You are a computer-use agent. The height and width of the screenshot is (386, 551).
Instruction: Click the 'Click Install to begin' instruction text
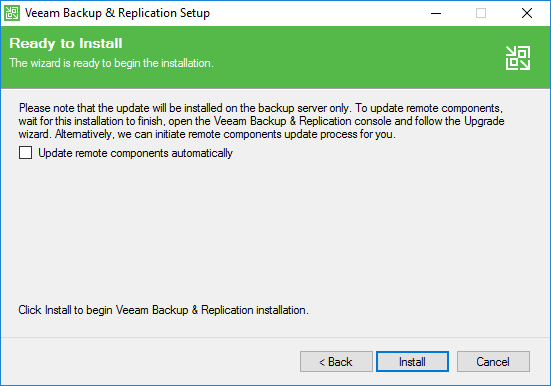[163, 310]
